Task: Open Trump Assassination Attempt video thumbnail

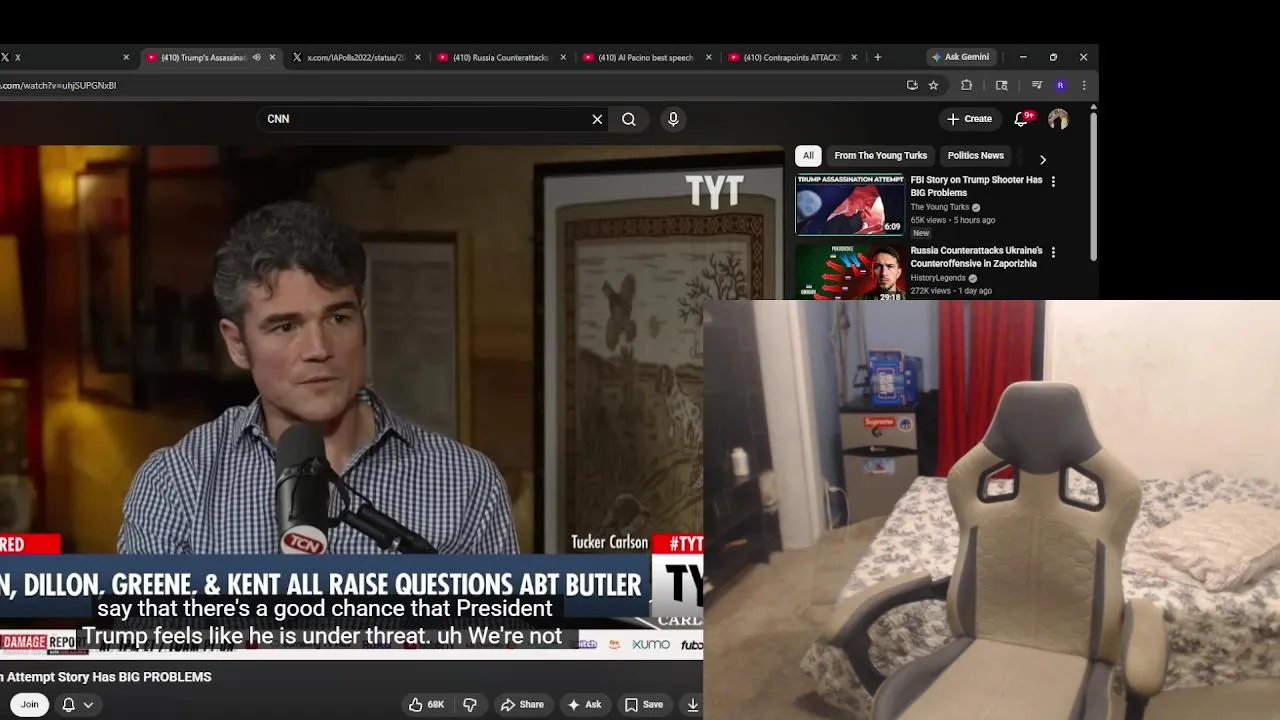Action: 850,204
